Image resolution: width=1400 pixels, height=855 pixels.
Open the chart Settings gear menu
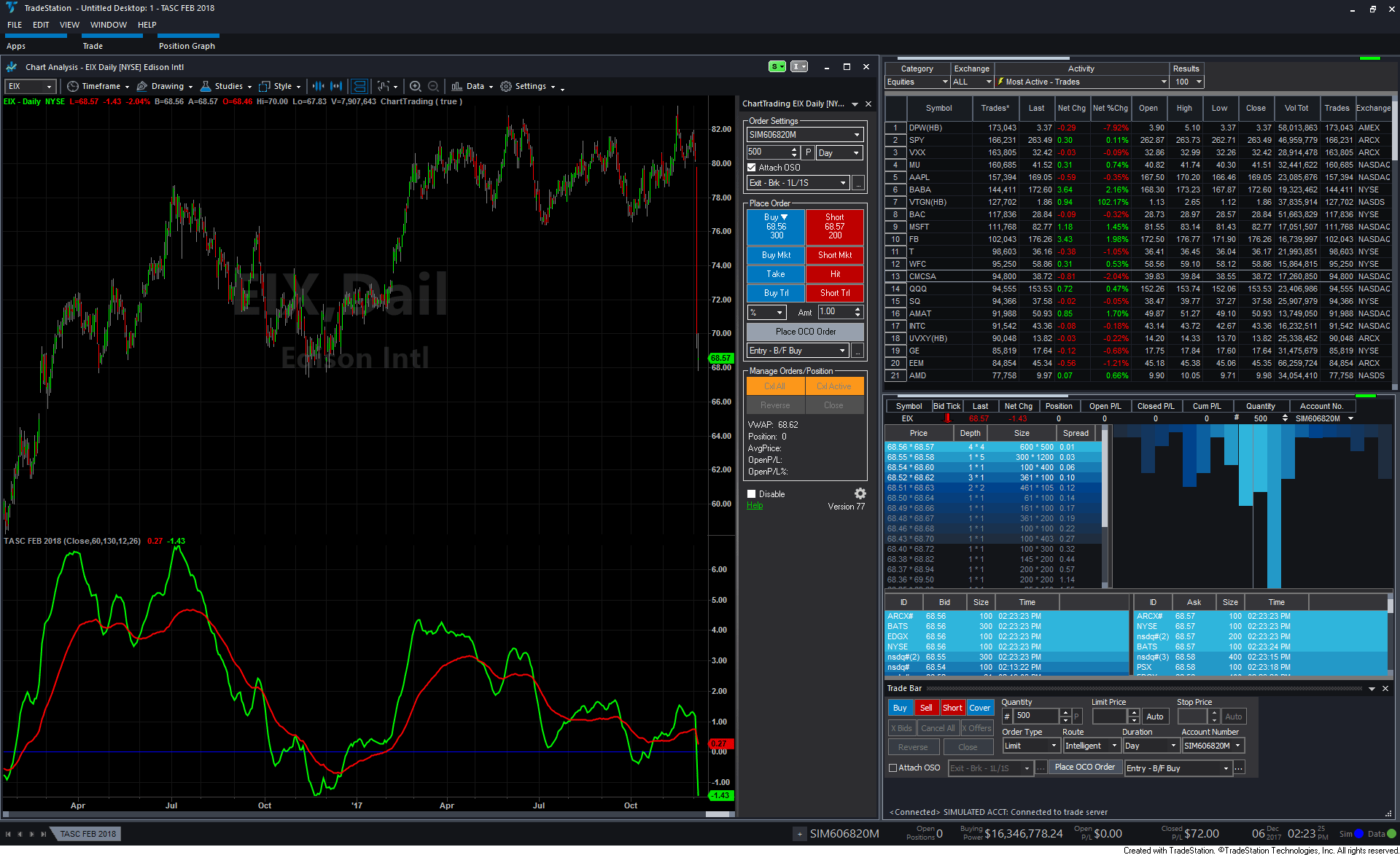tap(528, 86)
